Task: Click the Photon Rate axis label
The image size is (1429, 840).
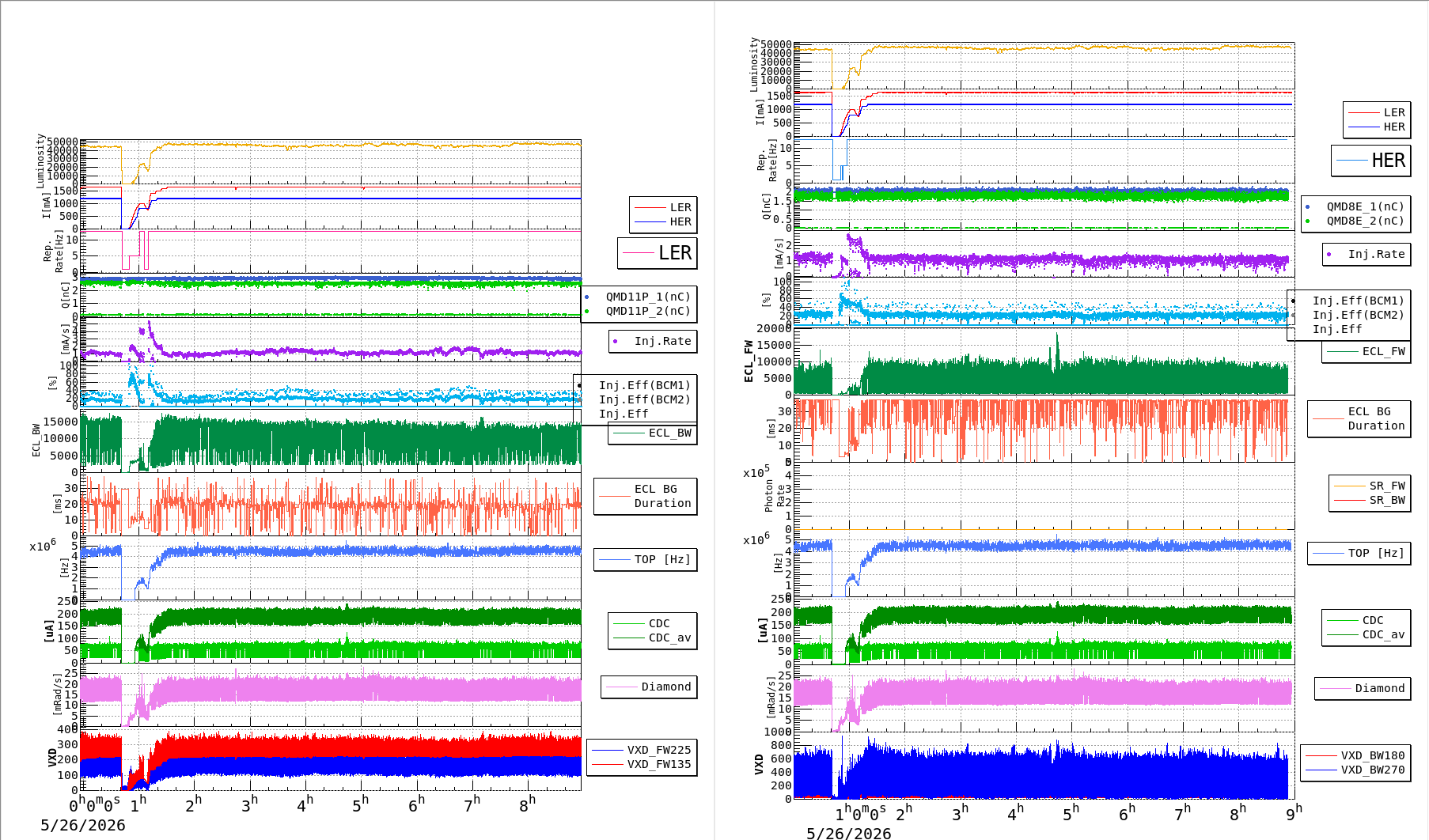Action: point(775,496)
